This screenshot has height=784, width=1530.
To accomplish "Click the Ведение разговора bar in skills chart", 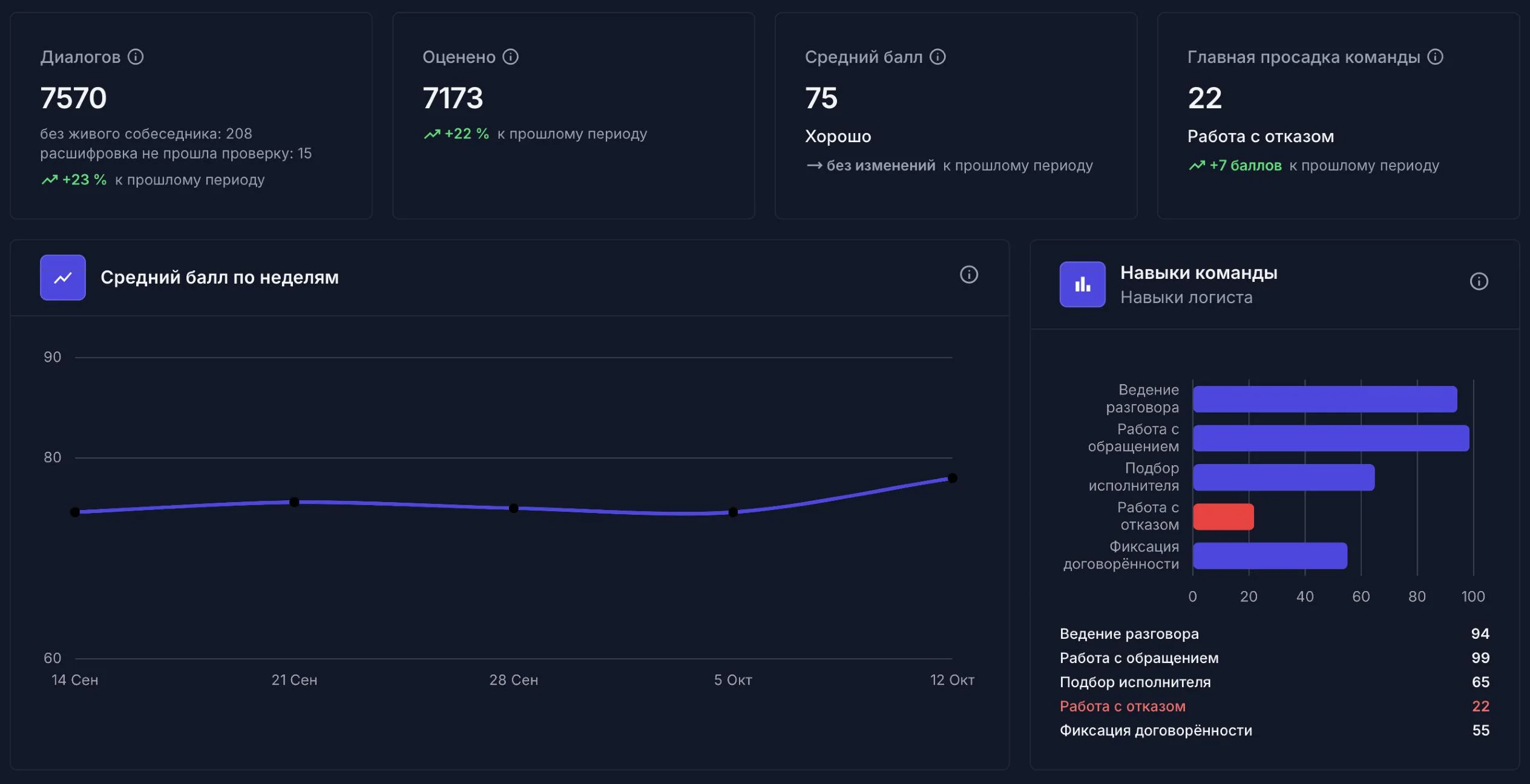I will [x=1325, y=399].
